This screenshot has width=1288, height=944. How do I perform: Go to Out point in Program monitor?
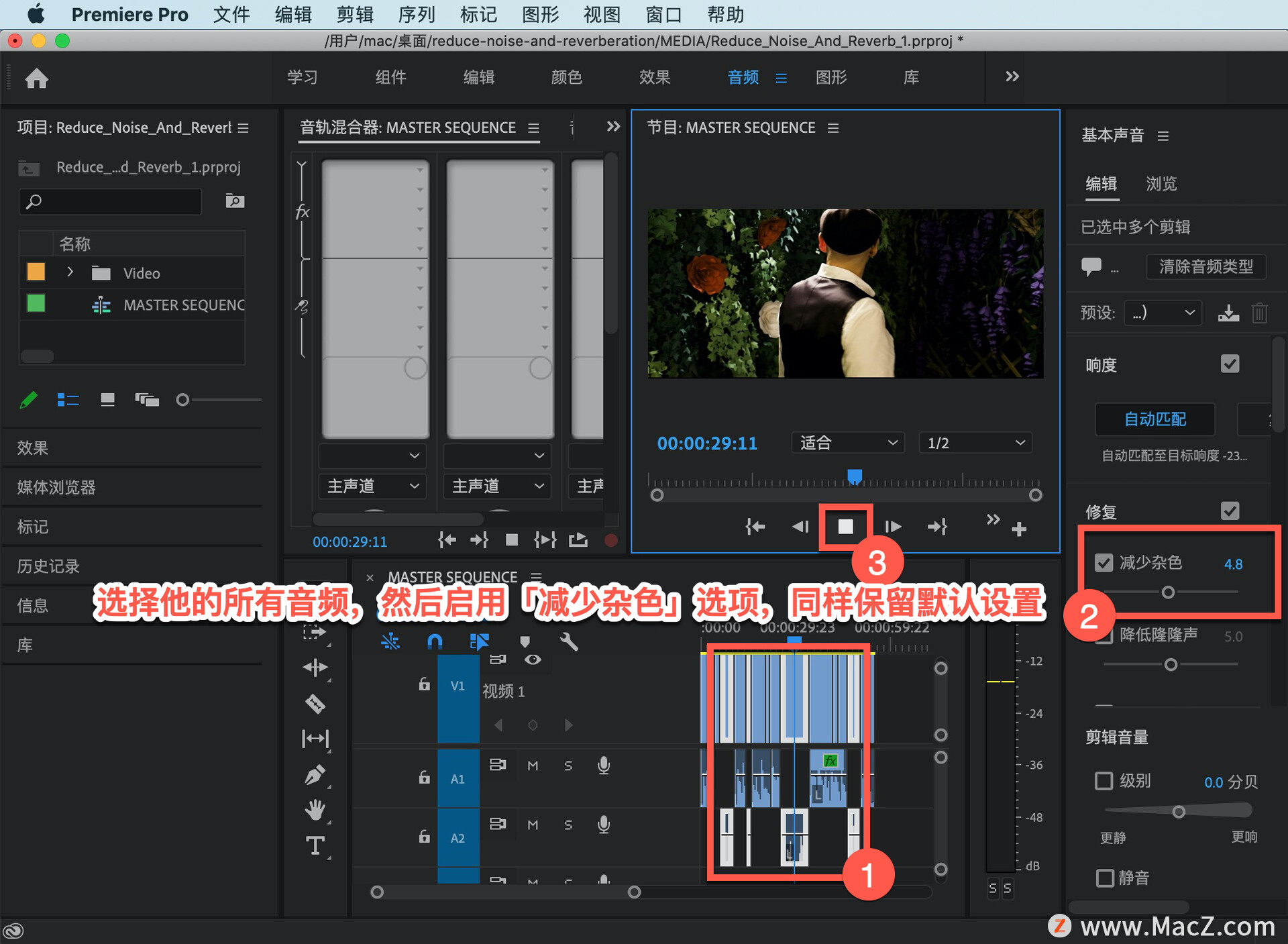click(938, 527)
